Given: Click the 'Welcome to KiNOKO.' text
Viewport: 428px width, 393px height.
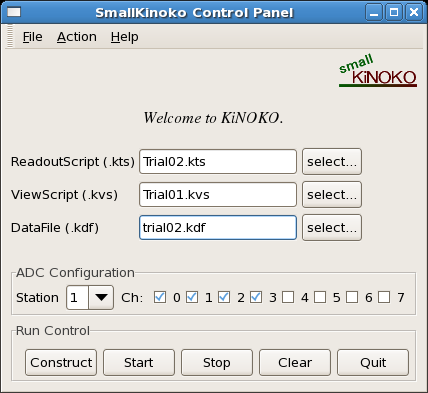Looking at the screenshot, I should point(213,118).
